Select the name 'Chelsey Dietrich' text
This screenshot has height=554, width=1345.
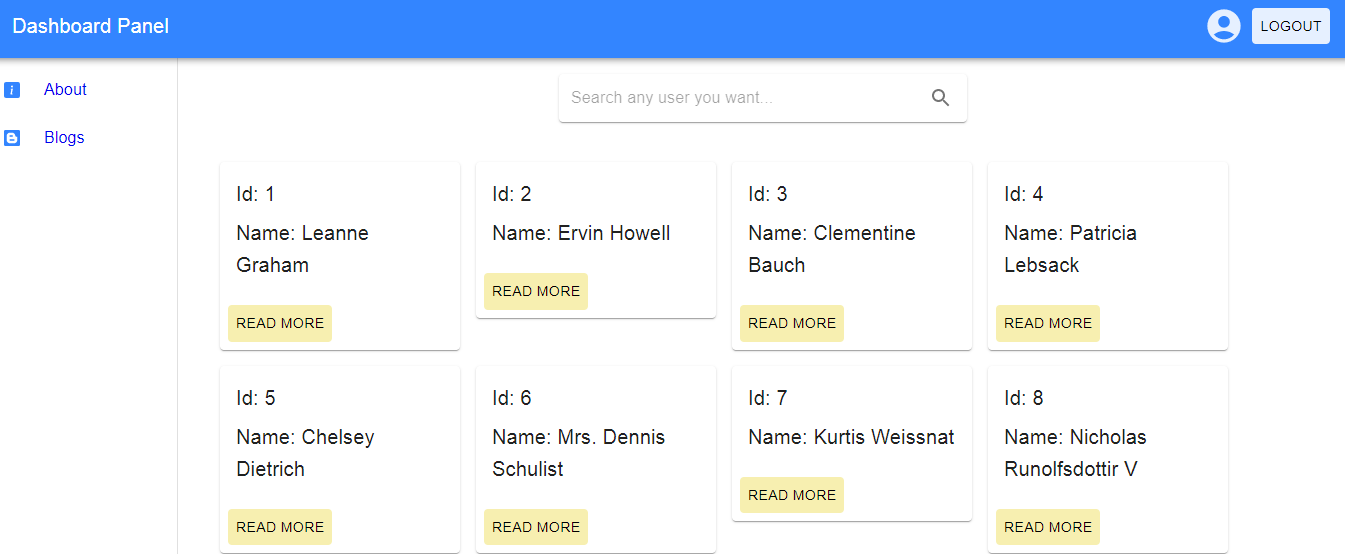(305, 453)
